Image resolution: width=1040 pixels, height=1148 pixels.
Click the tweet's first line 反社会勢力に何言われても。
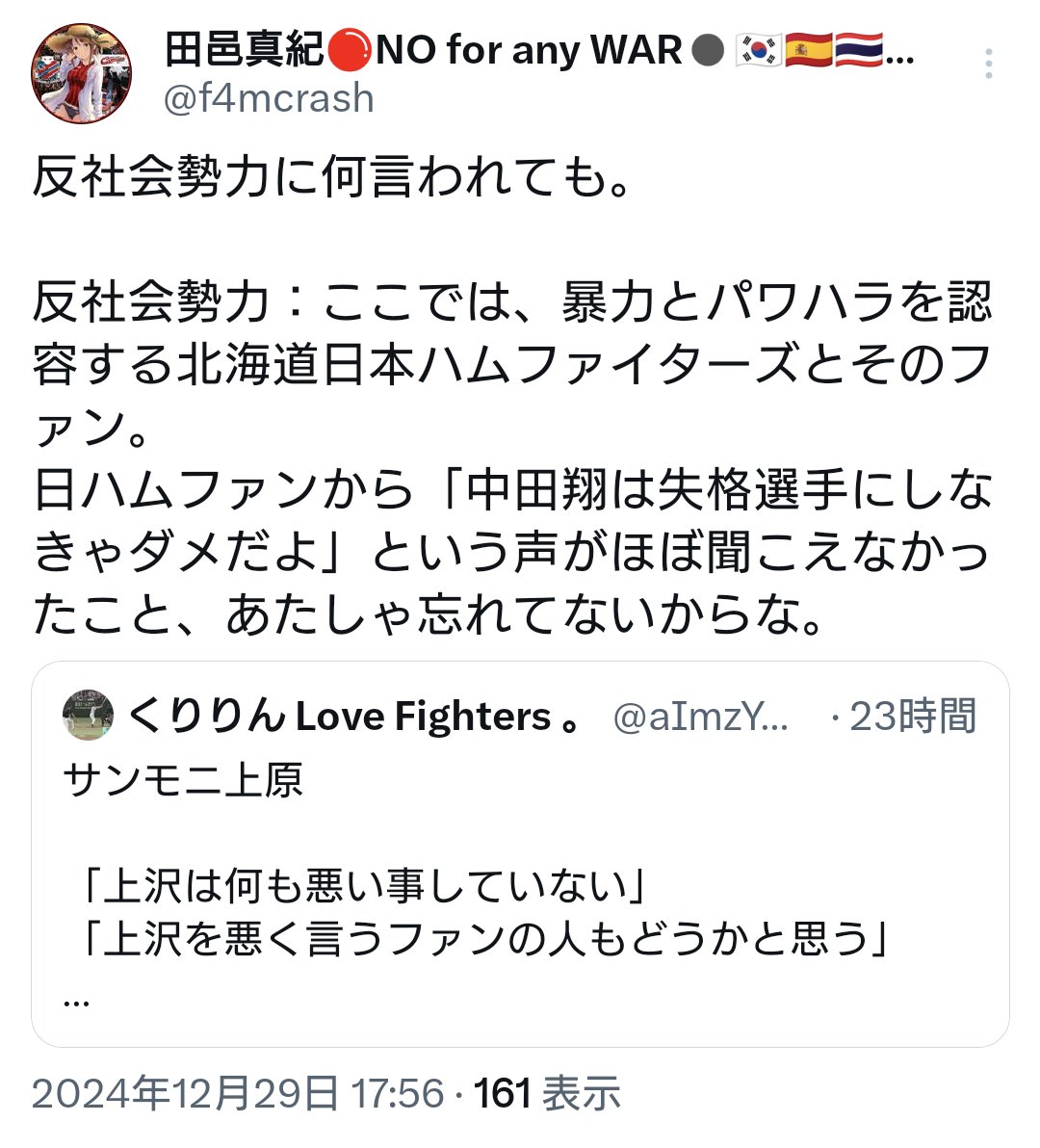(332, 180)
